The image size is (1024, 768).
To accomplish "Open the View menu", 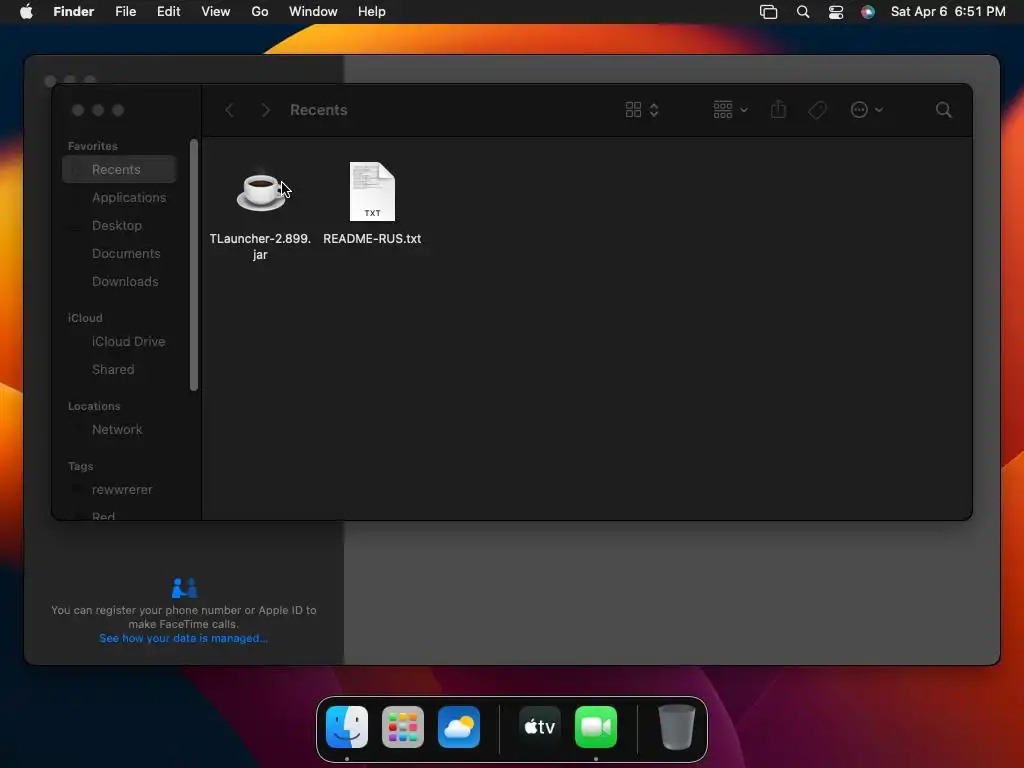I will tap(216, 12).
